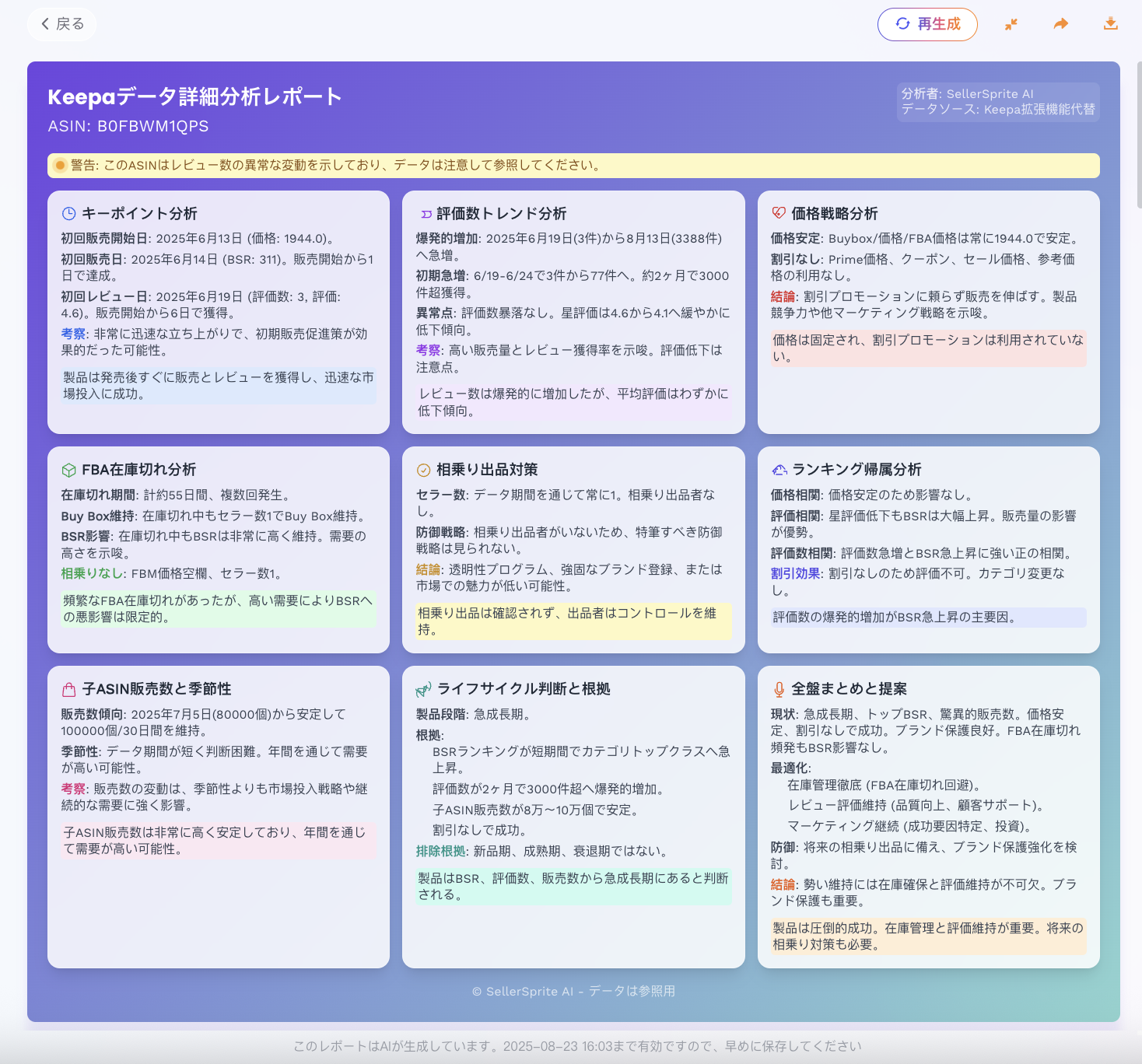The image size is (1142, 1064).
Task: Click the teal summary box 製品はBSR、評価数
Action: [573, 887]
